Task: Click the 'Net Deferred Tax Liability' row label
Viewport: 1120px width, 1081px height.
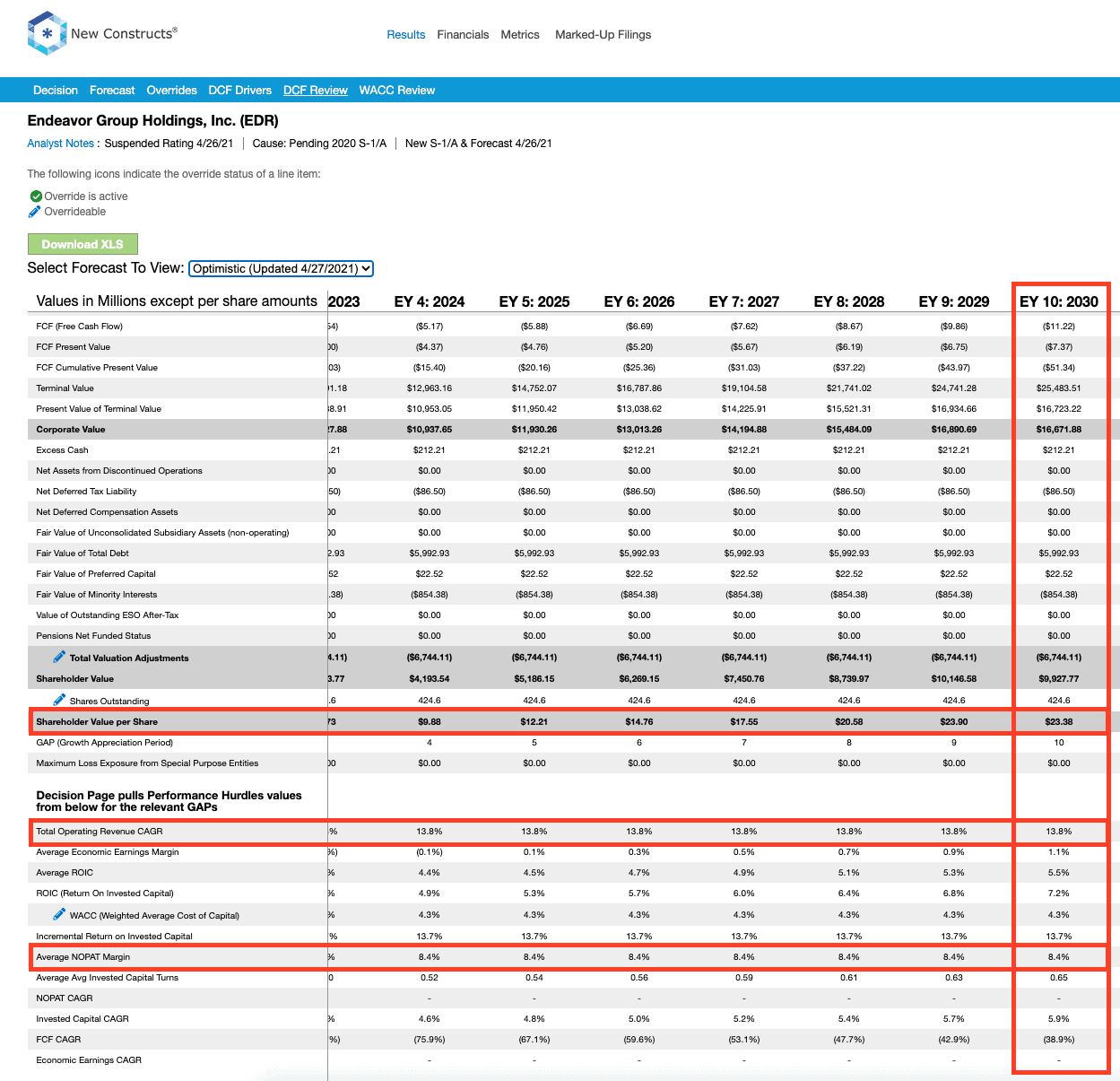Action: click(86, 492)
